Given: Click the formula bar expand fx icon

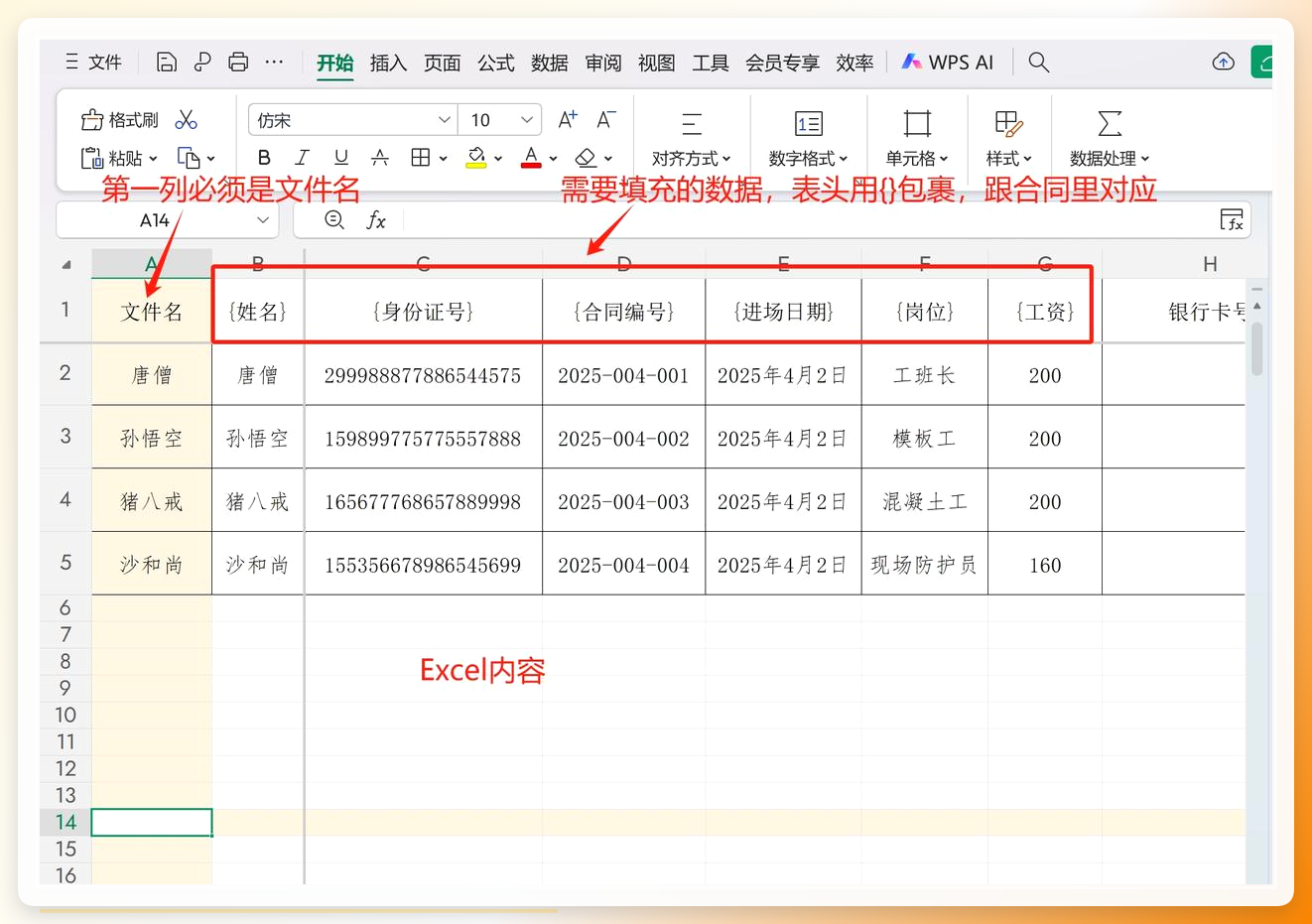Looking at the screenshot, I should coord(1232,220).
